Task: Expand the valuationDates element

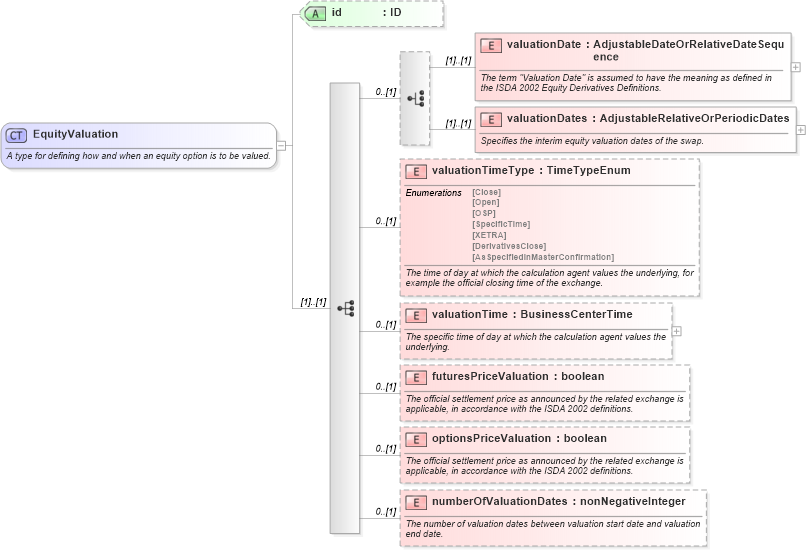Action: (801, 130)
